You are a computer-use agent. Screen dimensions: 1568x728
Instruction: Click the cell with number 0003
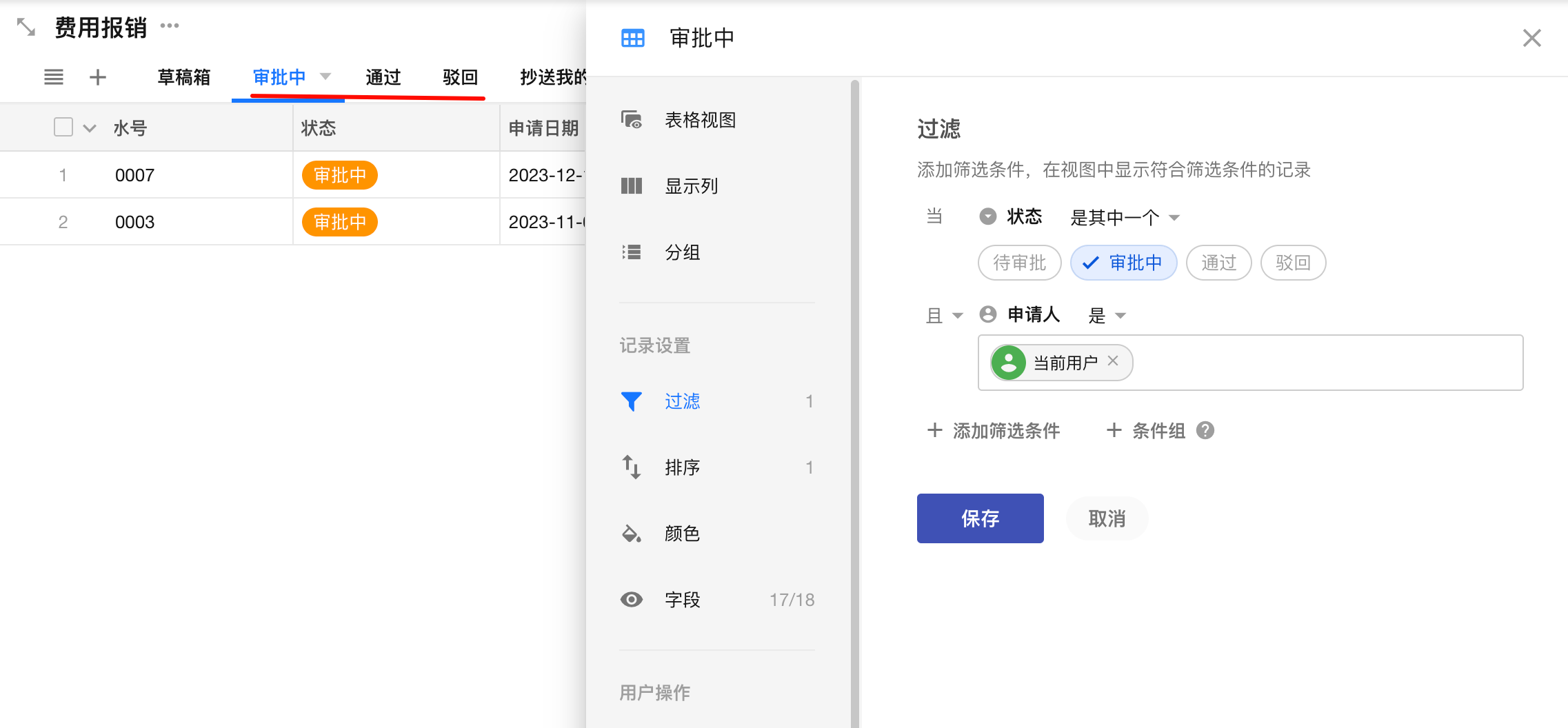135,222
